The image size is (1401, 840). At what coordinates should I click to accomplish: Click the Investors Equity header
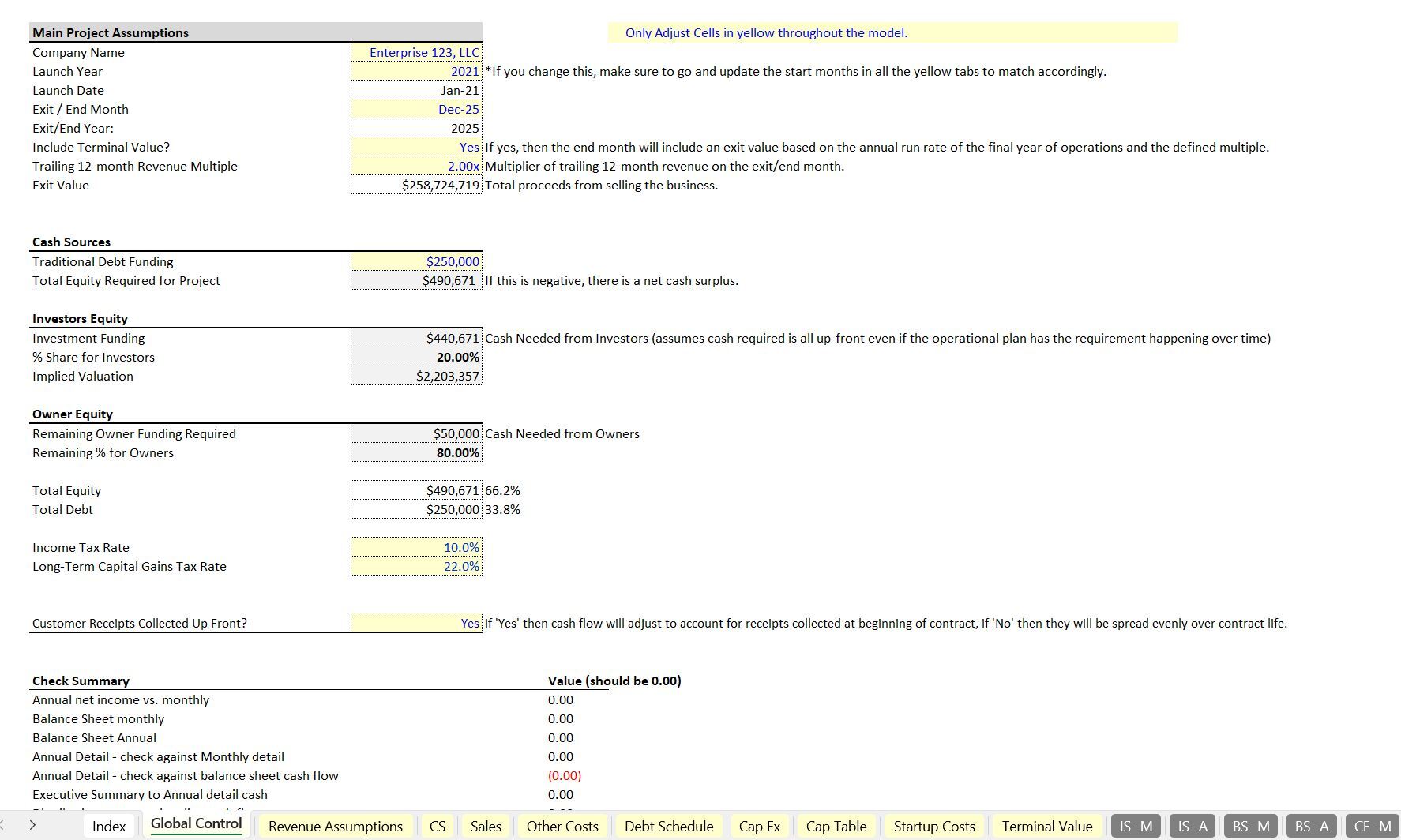(80, 318)
